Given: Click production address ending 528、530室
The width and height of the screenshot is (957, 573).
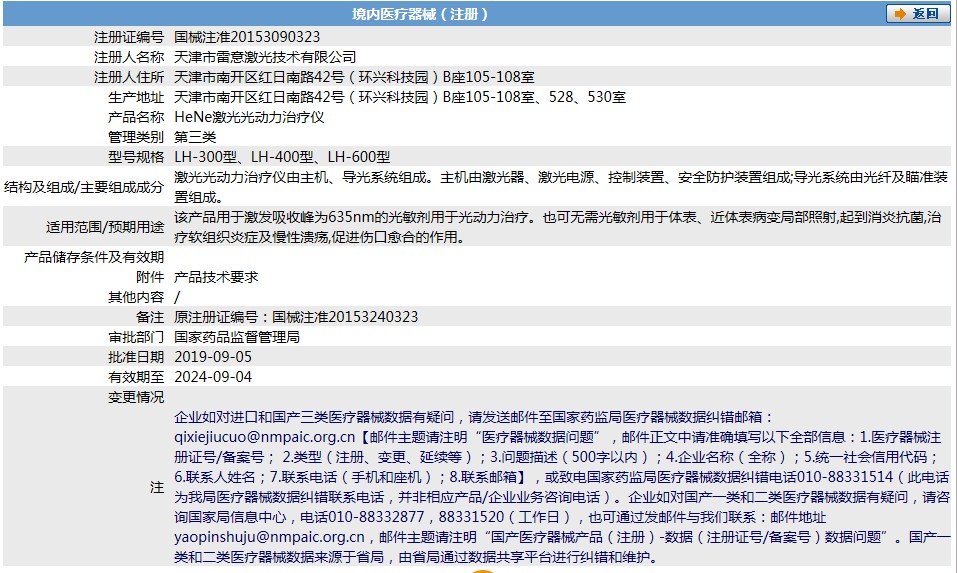Looking at the screenshot, I should (x=400, y=97).
